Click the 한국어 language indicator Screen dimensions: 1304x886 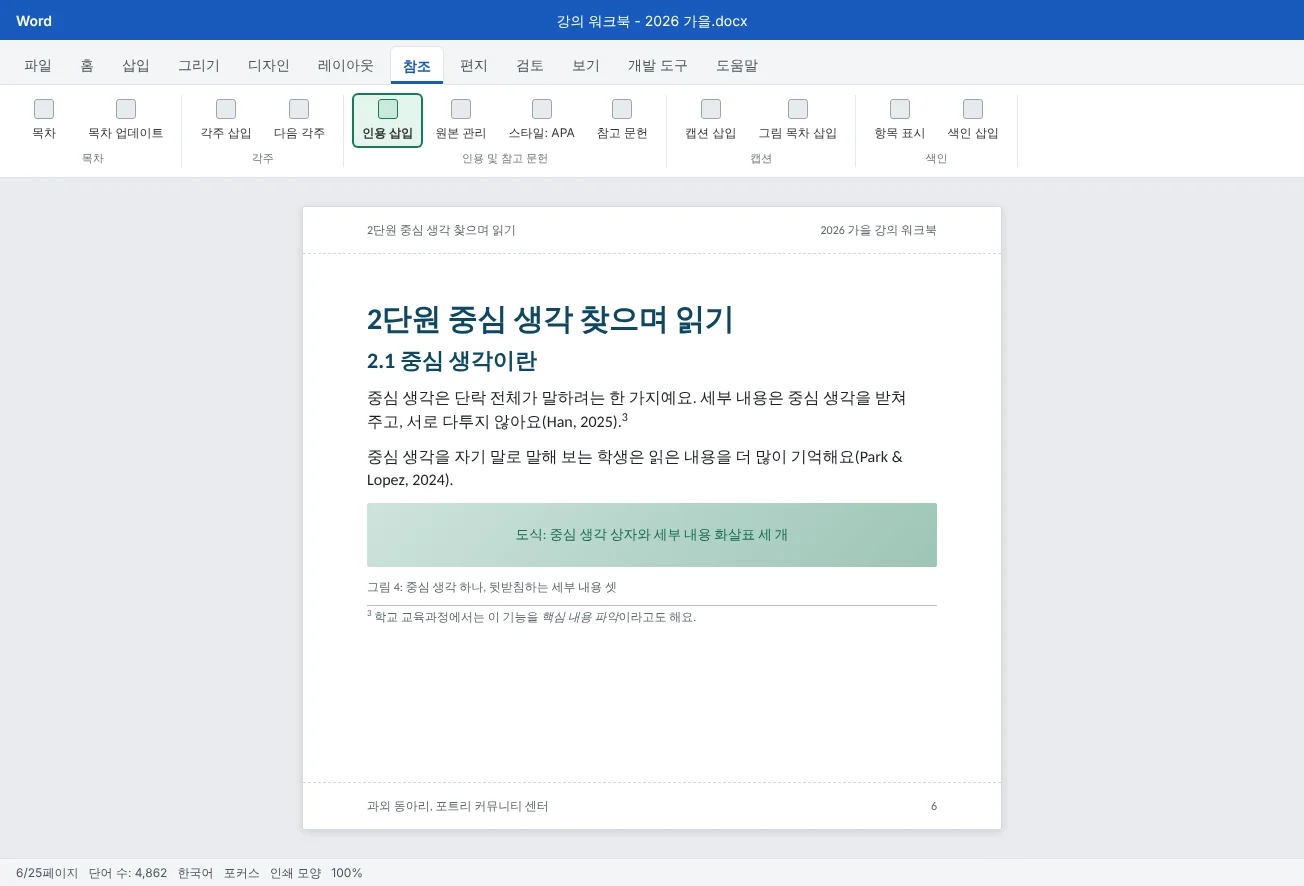(196, 873)
